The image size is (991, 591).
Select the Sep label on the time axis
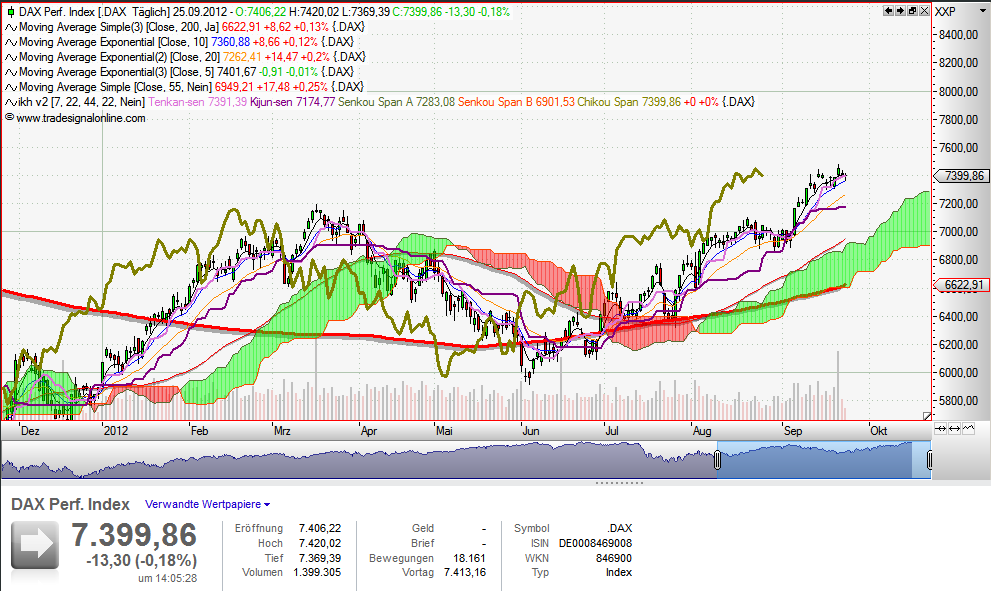coord(792,430)
